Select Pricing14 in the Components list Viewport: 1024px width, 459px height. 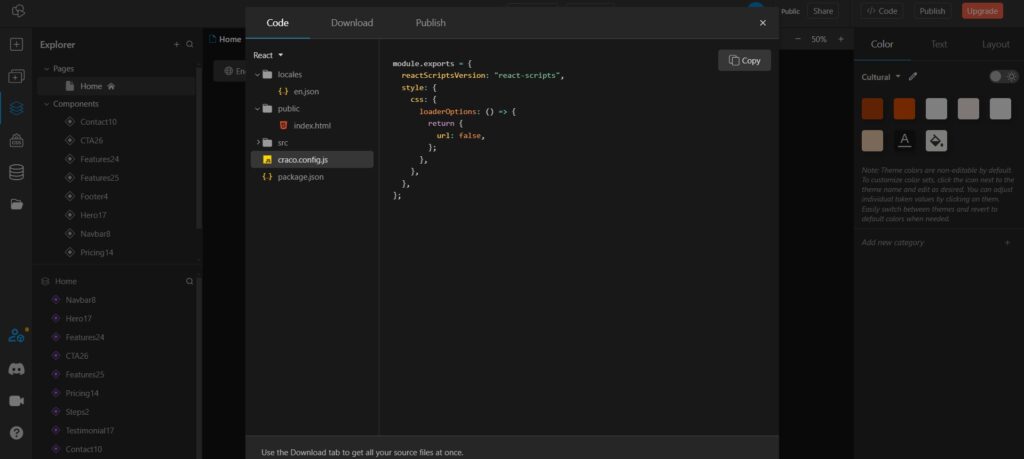click(x=97, y=252)
